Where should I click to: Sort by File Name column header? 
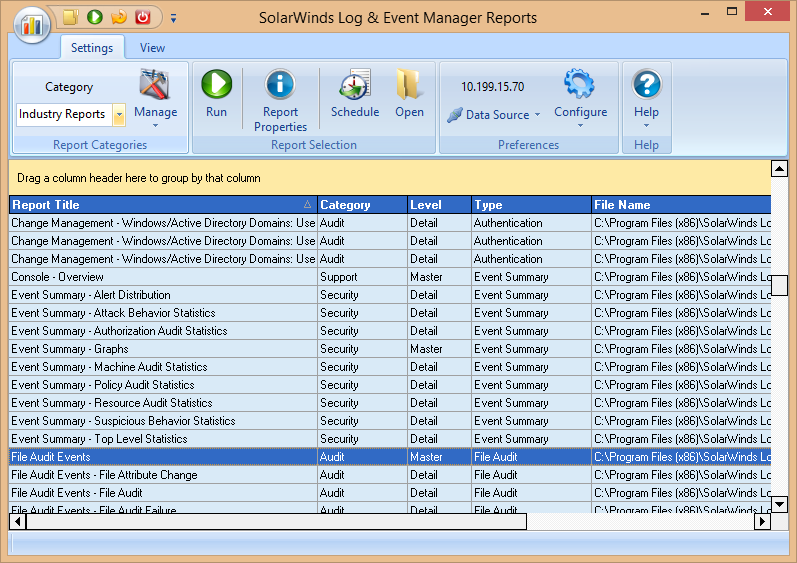682,205
